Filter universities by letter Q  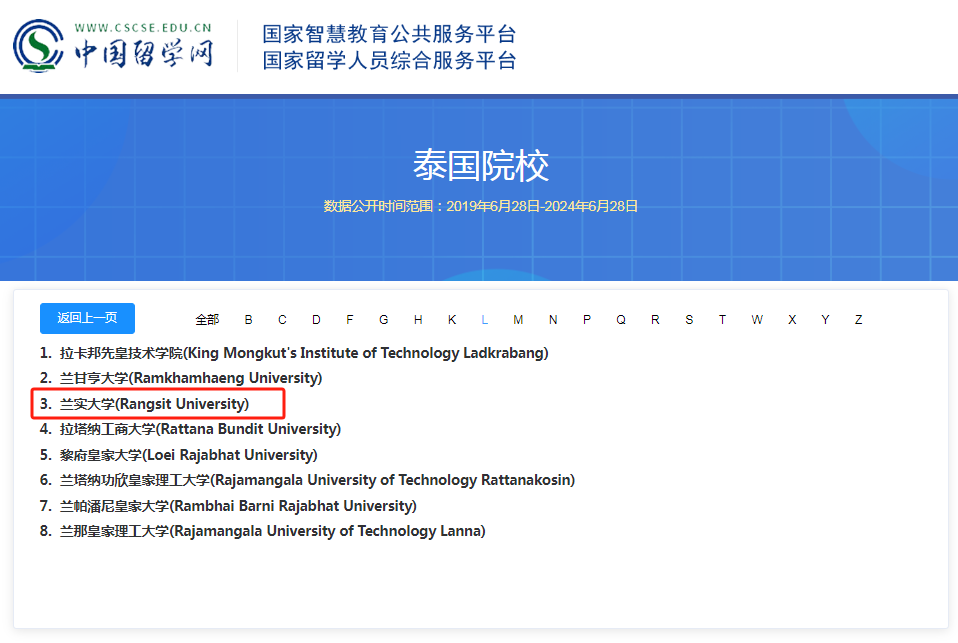click(x=621, y=320)
